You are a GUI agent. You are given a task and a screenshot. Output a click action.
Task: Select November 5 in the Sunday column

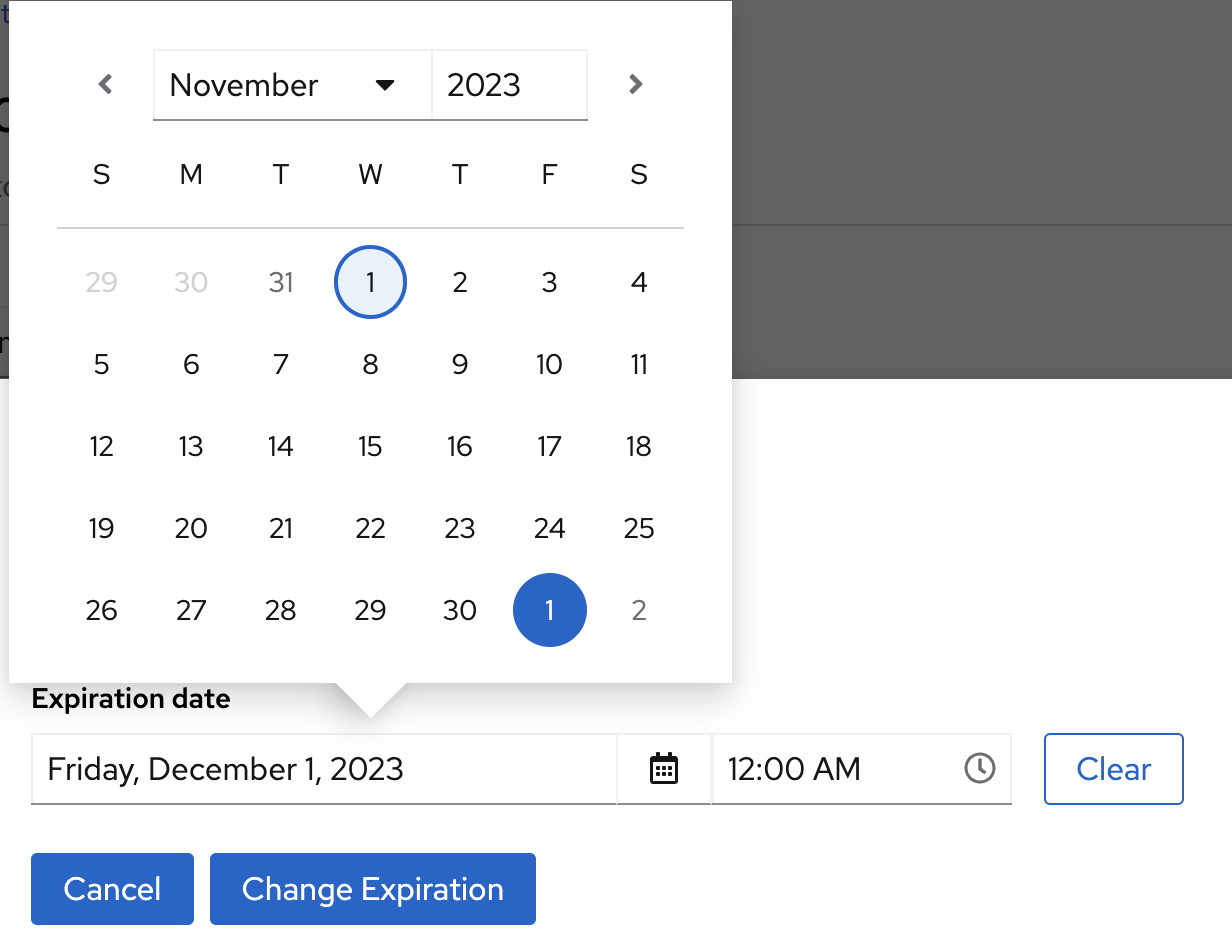pyautogui.click(x=101, y=365)
